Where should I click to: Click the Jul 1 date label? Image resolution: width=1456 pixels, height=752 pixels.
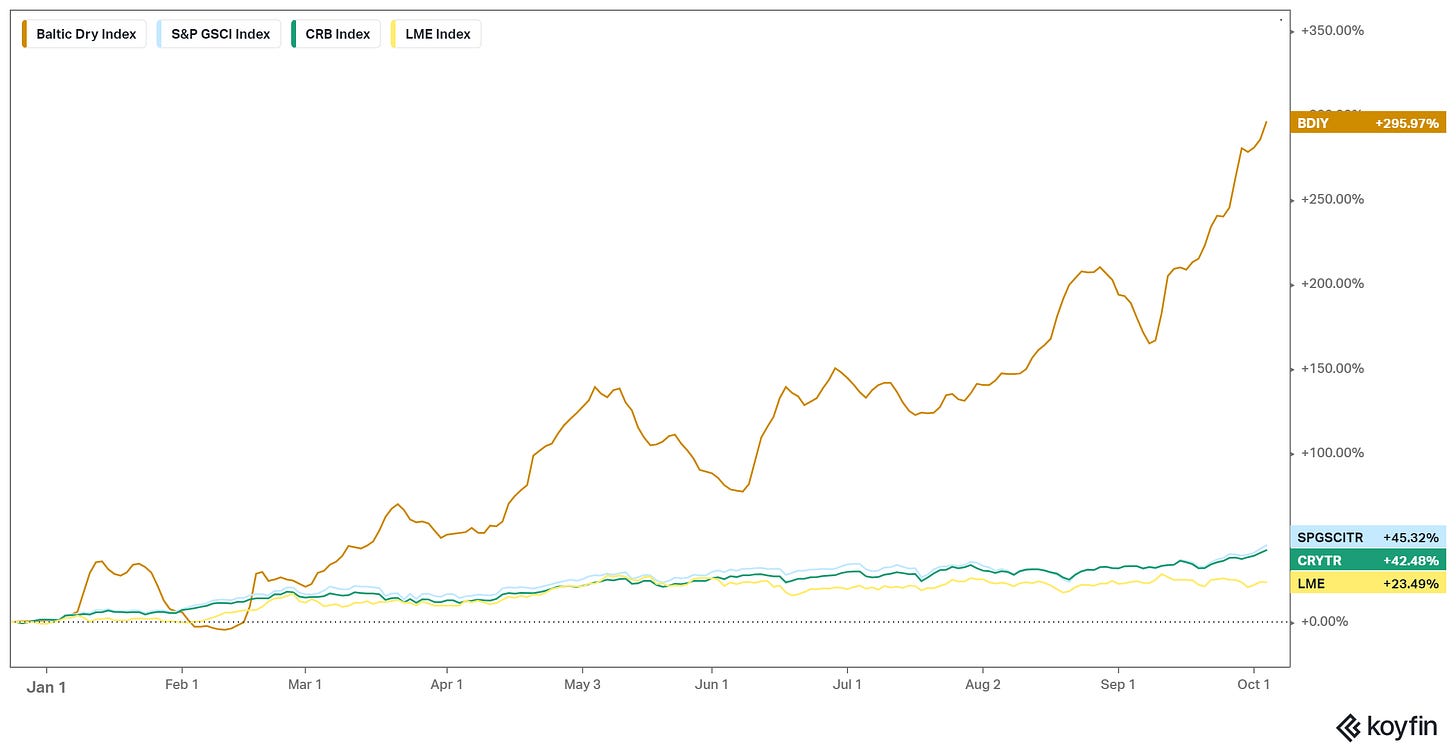coord(847,685)
